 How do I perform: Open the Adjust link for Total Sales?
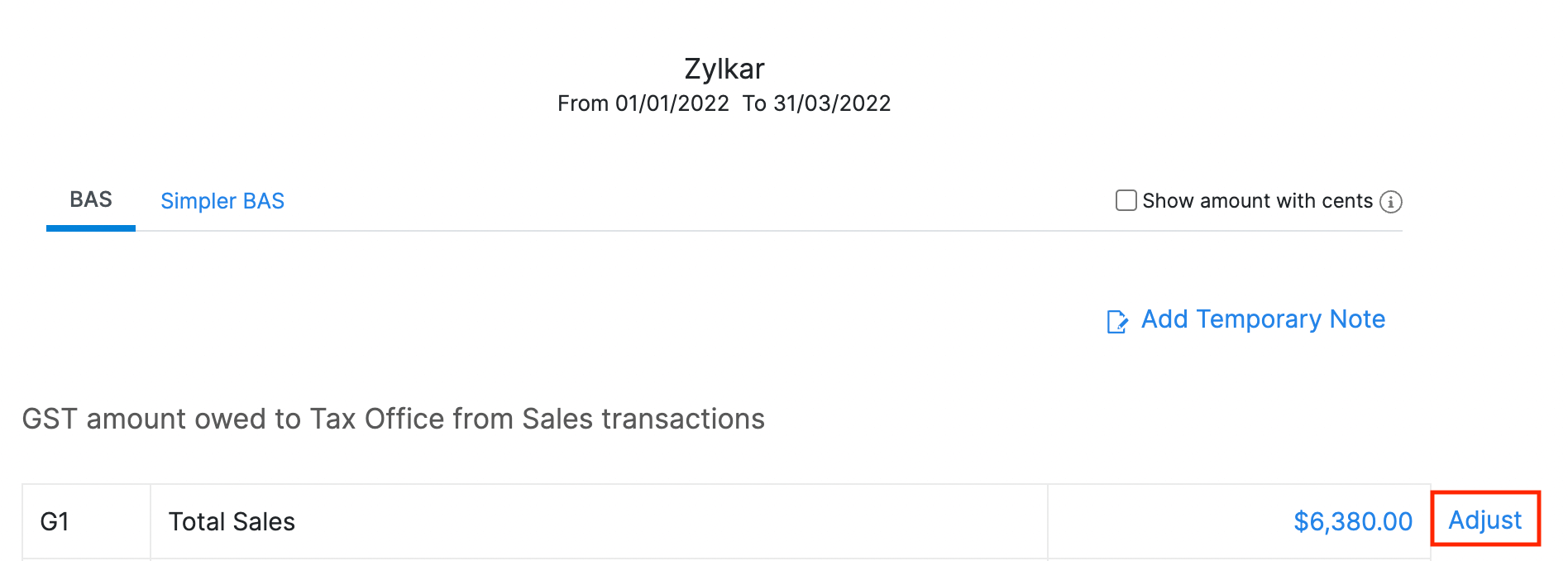click(1484, 520)
